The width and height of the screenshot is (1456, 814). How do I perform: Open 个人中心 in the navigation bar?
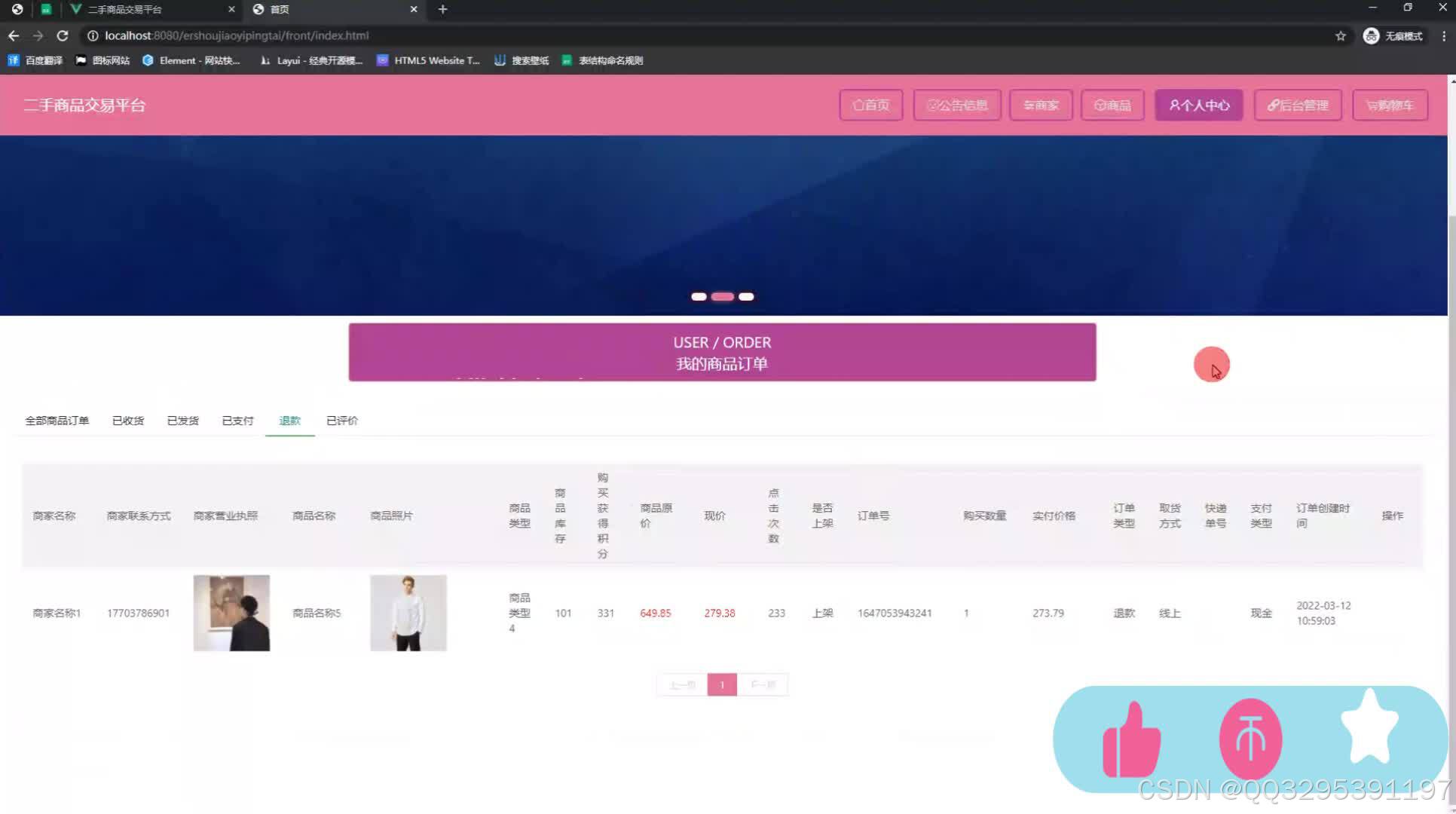coord(1199,106)
